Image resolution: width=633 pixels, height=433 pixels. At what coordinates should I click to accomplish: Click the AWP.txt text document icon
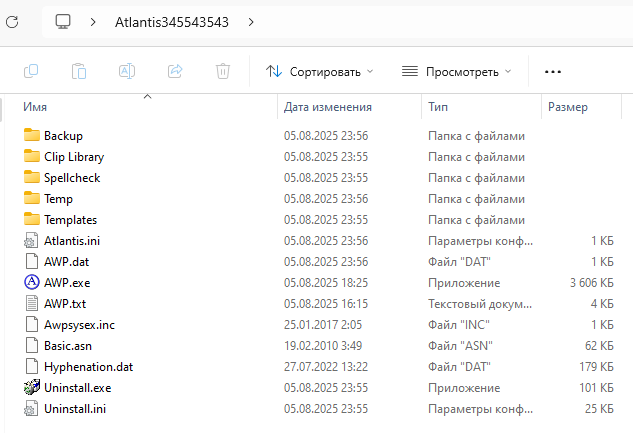(x=31, y=303)
